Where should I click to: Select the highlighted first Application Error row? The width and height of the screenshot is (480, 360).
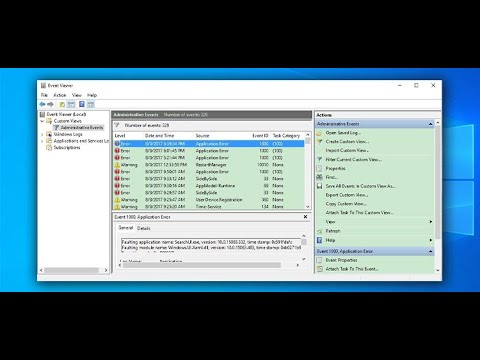pos(209,144)
